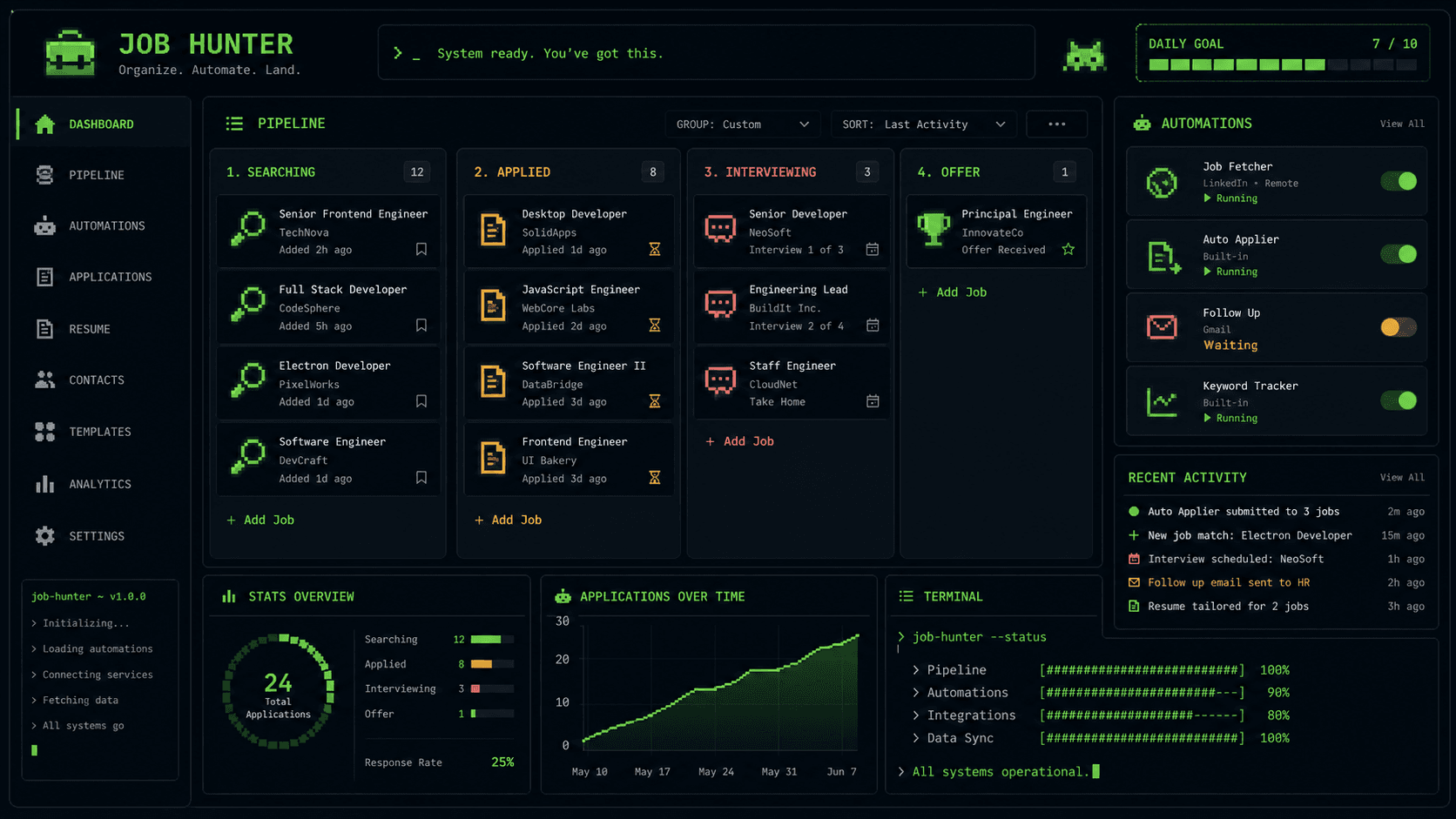Viewport: 1456px width, 819px height.
Task: View all recent activity
Action: (x=1402, y=477)
